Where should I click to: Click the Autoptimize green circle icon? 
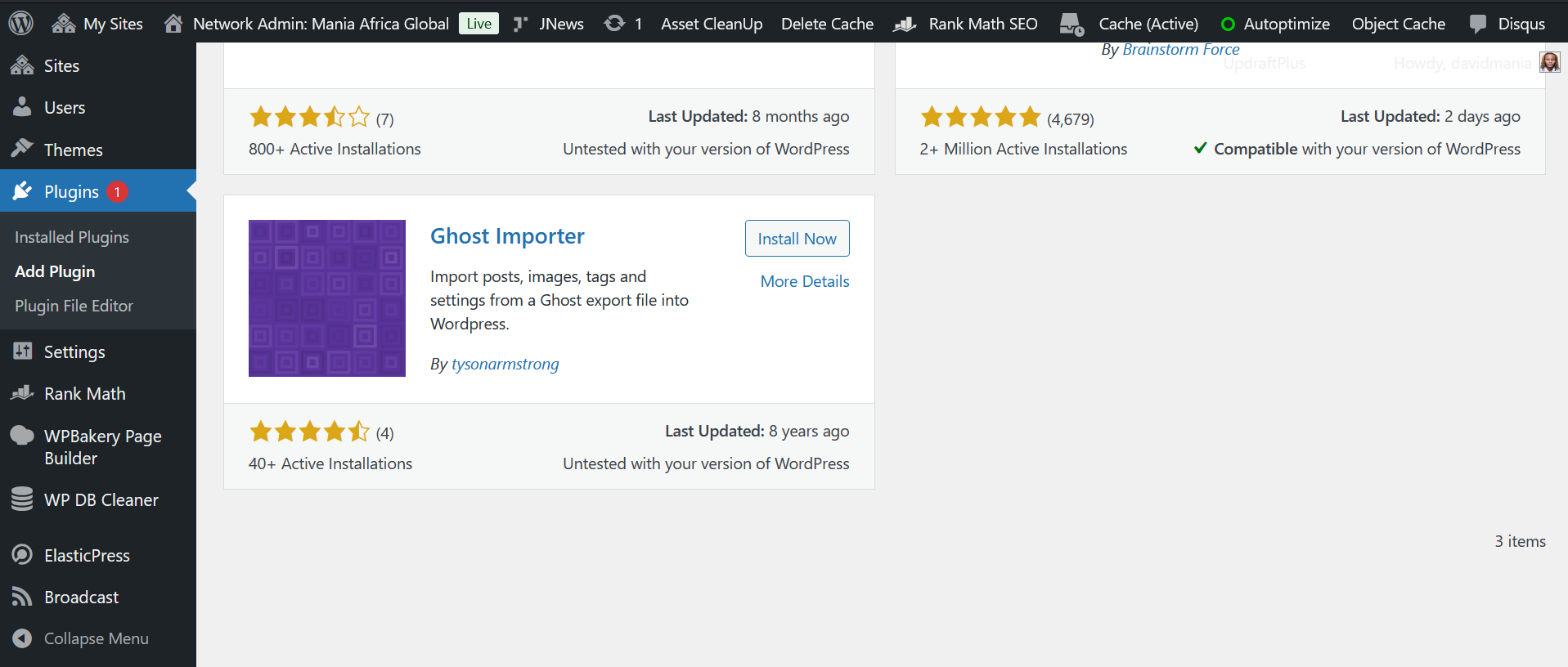tap(1228, 25)
